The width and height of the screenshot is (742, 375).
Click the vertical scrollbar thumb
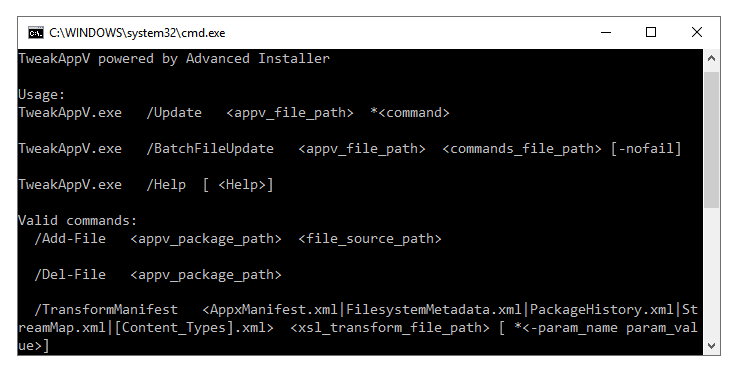[x=711, y=140]
